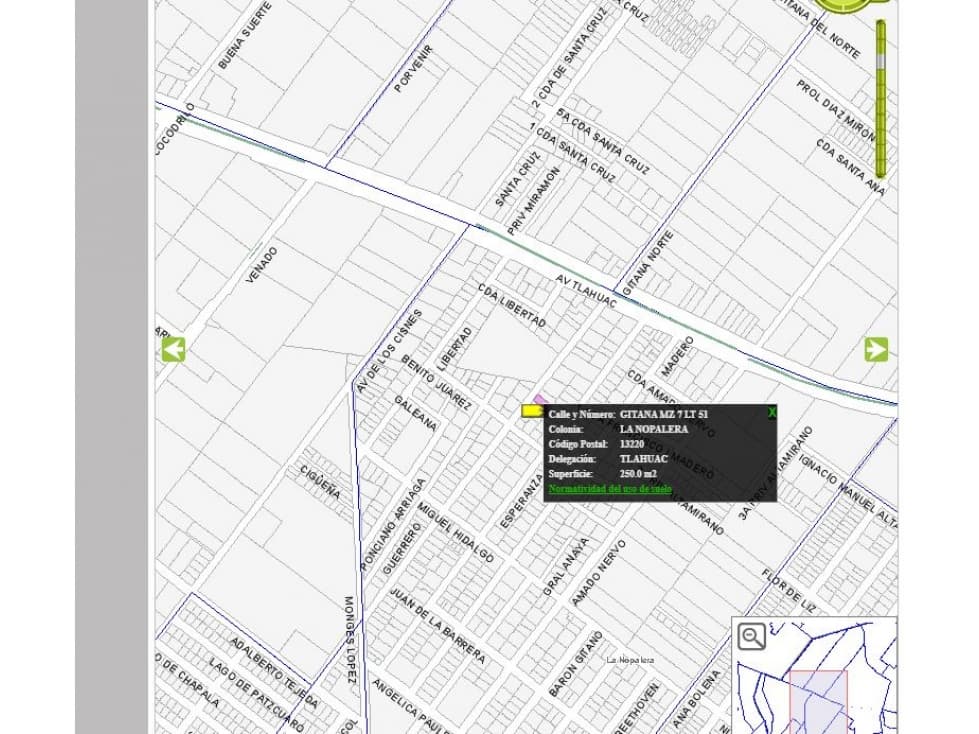The width and height of the screenshot is (979, 734).
Task: Click the pink extent rectangle in overview map
Action: coord(819,702)
